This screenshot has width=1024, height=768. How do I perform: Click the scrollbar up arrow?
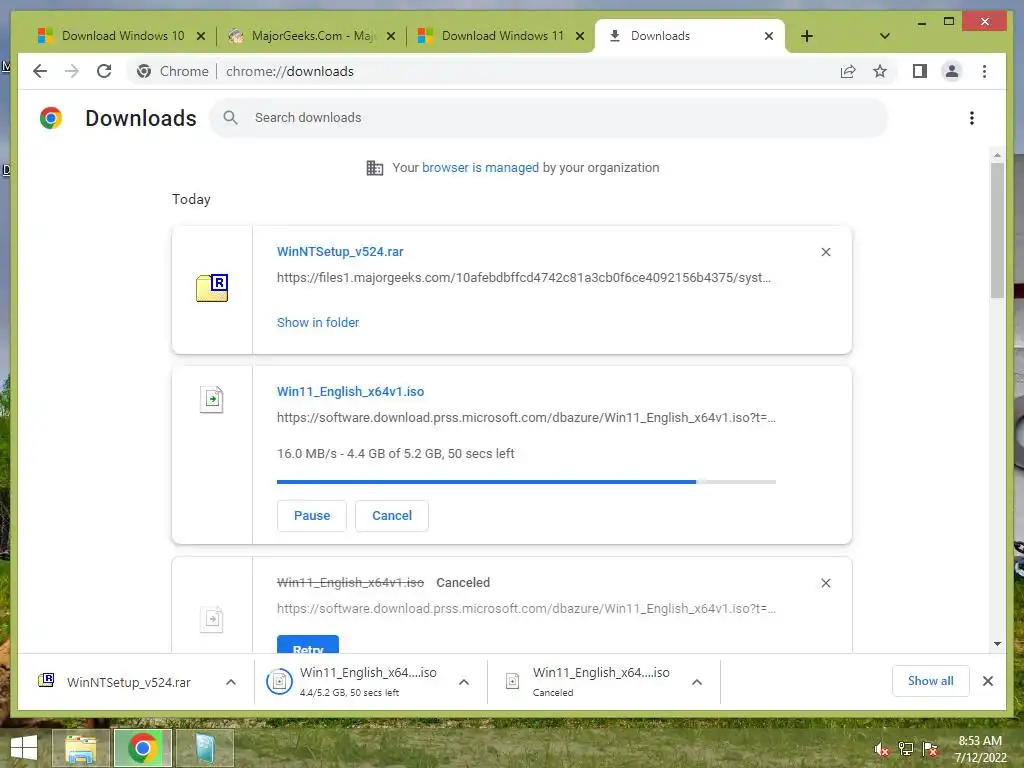(997, 155)
